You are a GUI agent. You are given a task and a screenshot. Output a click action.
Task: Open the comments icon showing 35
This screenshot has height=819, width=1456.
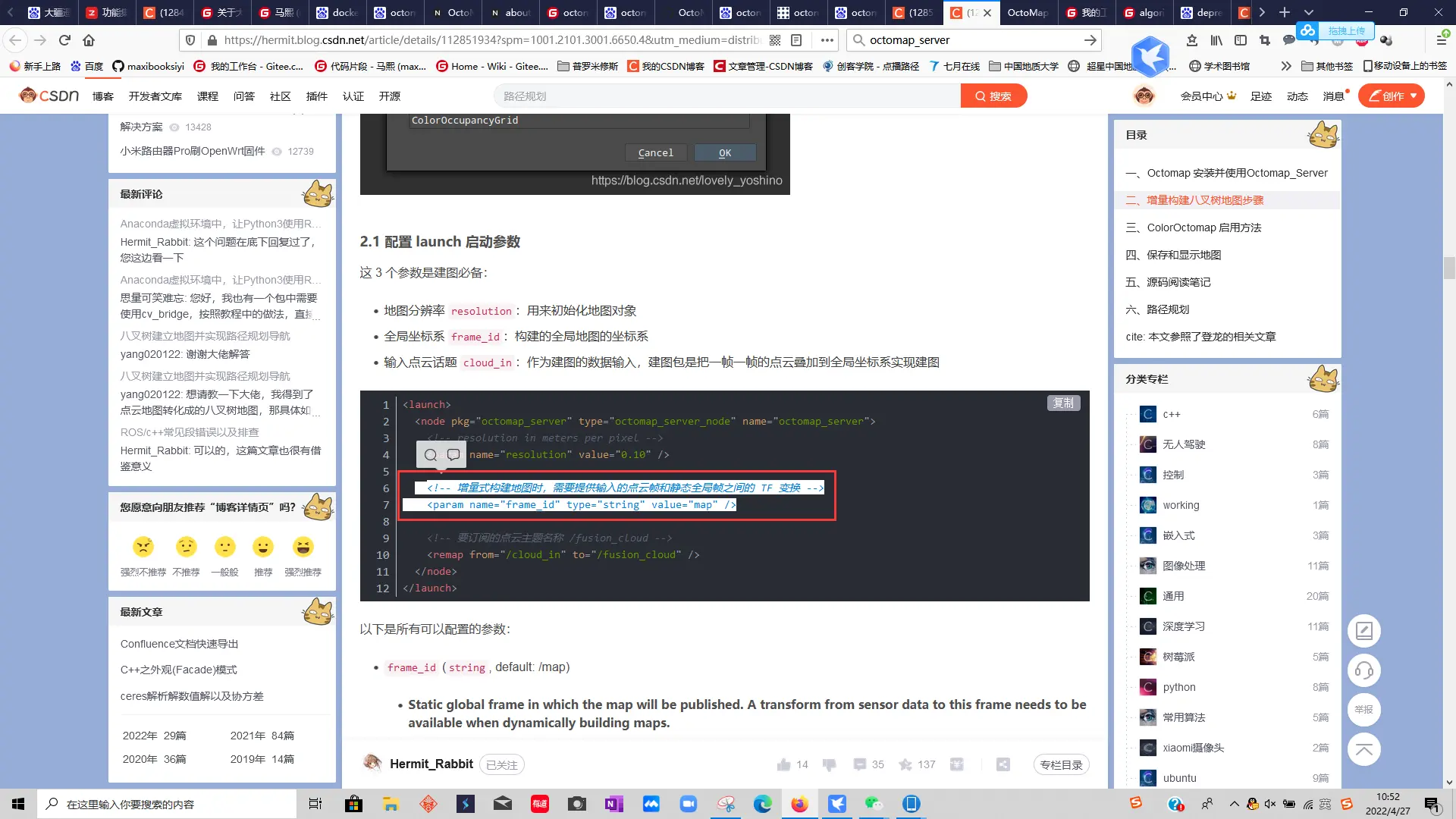click(x=861, y=764)
